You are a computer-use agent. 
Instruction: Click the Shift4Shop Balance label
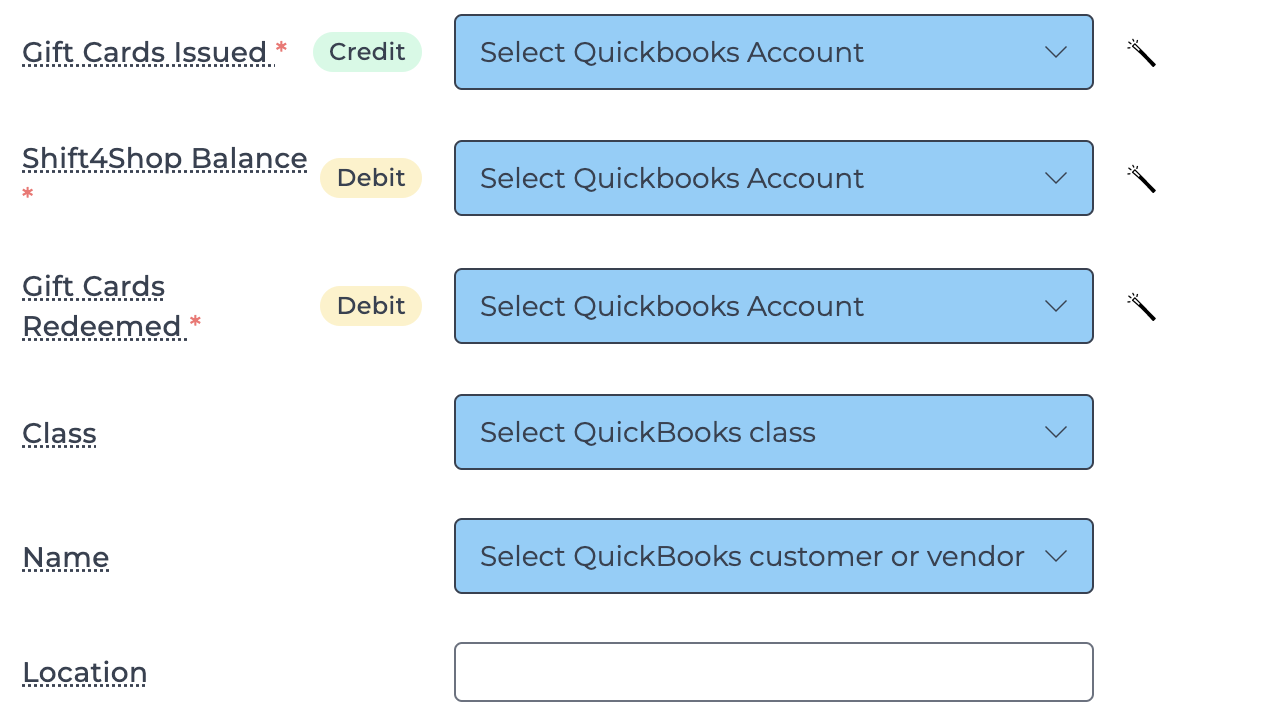coord(165,159)
